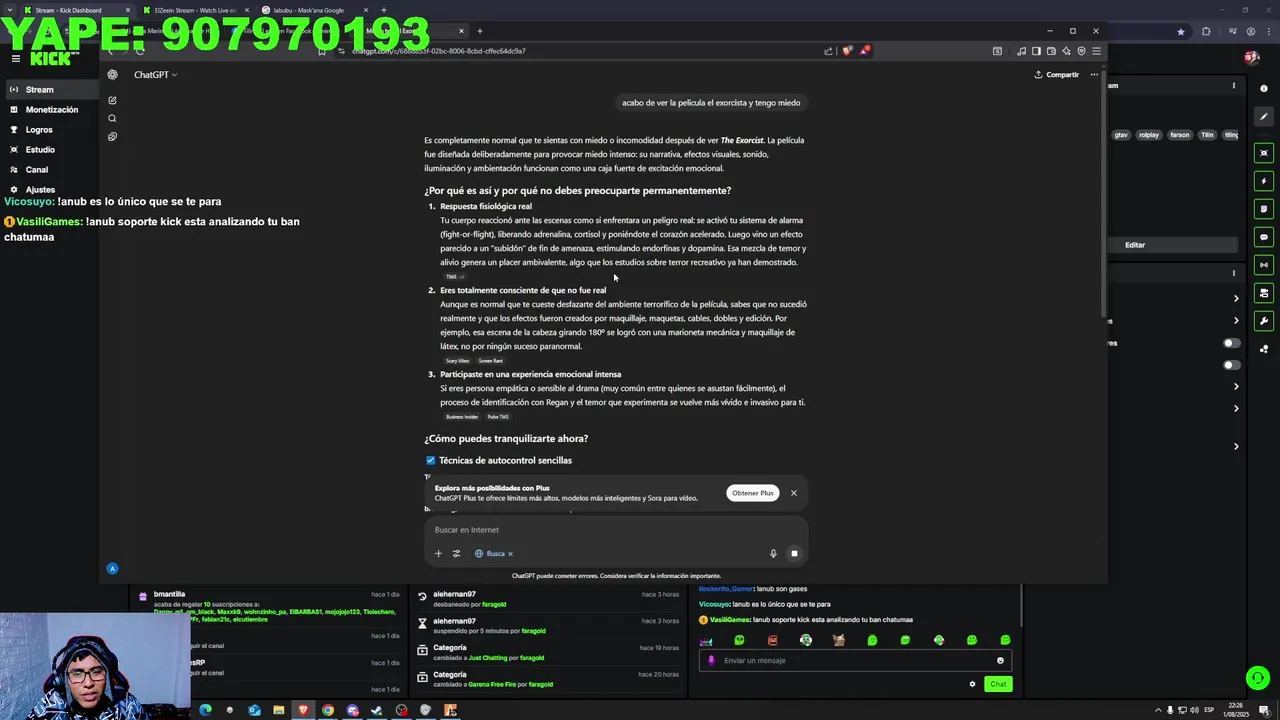Click the plus attach icon in the composer
This screenshot has width=1280, height=720.
tap(437, 553)
